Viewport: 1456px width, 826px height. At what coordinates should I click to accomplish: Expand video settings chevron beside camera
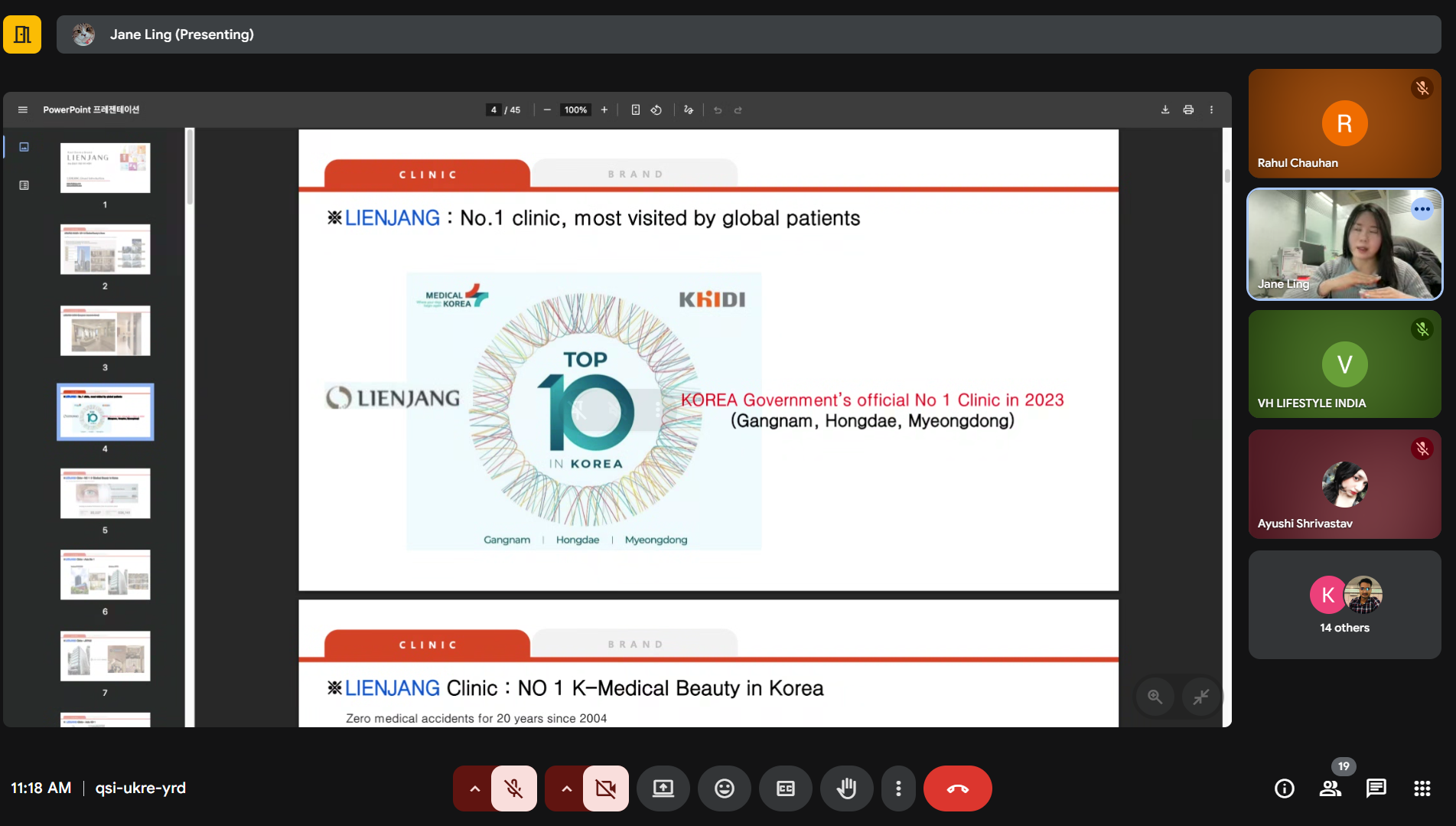pos(566,788)
